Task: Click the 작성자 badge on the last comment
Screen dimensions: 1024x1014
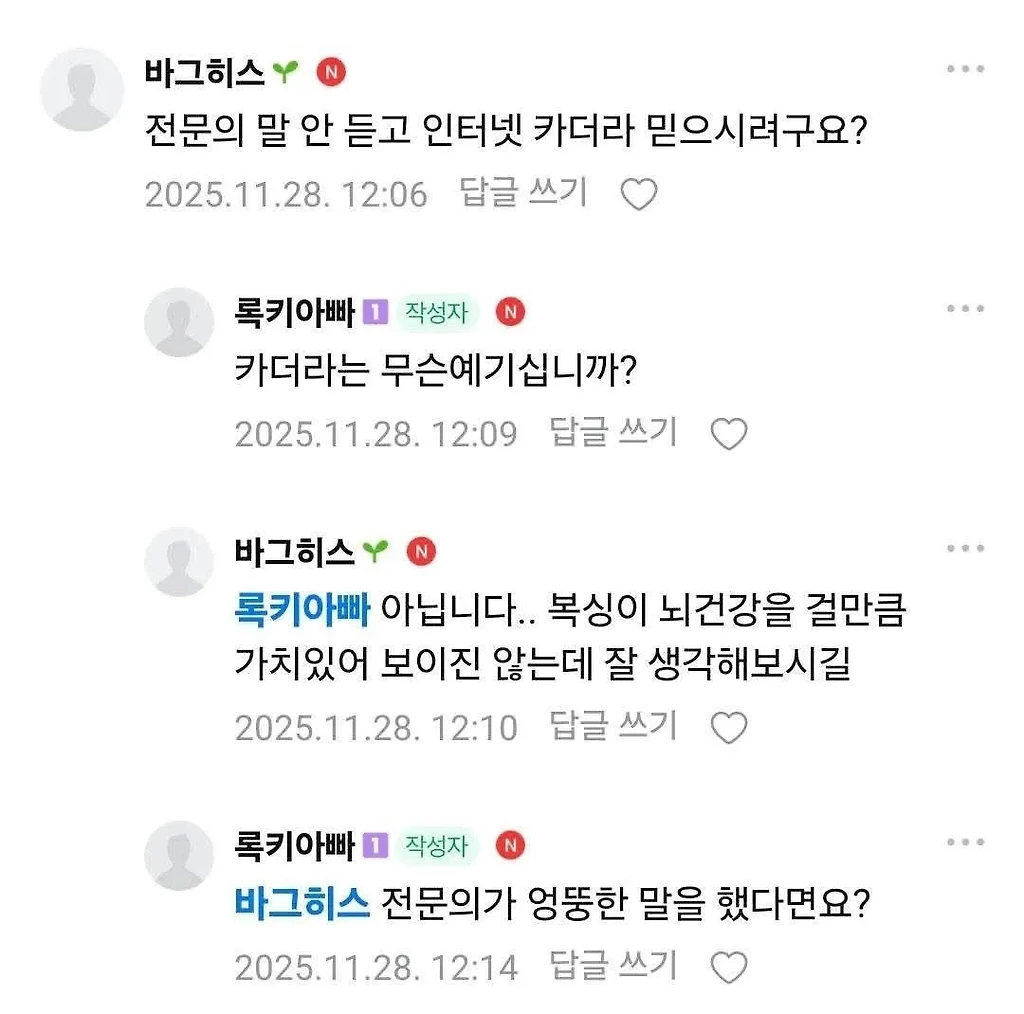Action: click(x=434, y=845)
